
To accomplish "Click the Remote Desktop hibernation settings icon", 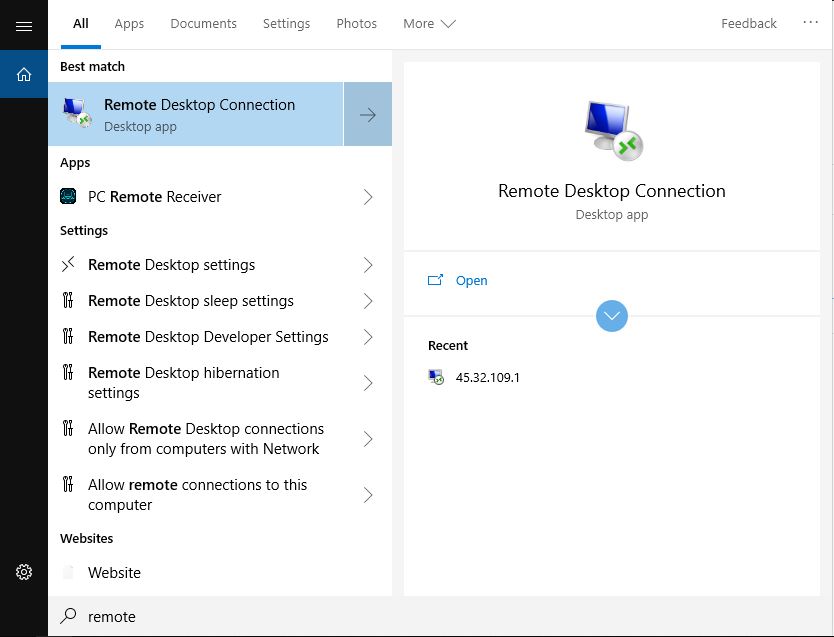I will 68,372.
